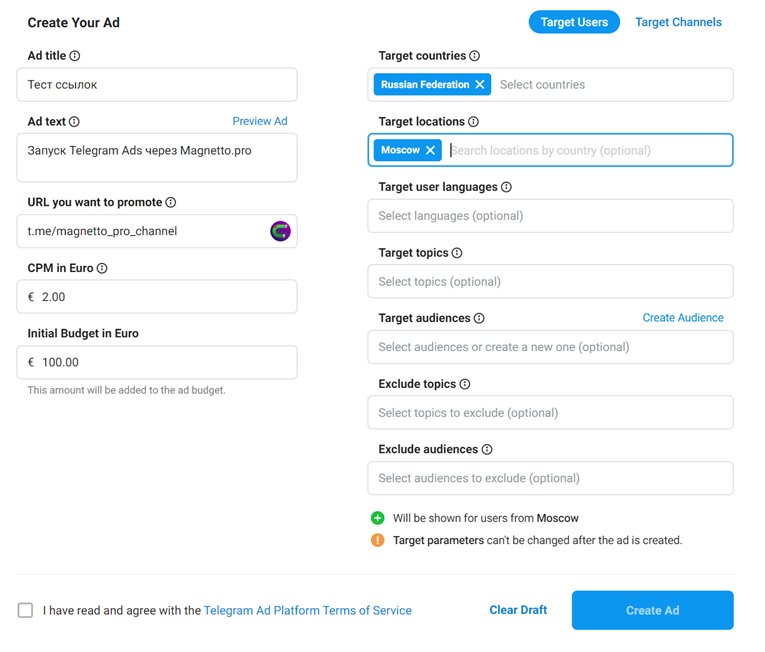Remove the Moscow location tag
This screenshot has width=765, height=652.
click(431, 150)
